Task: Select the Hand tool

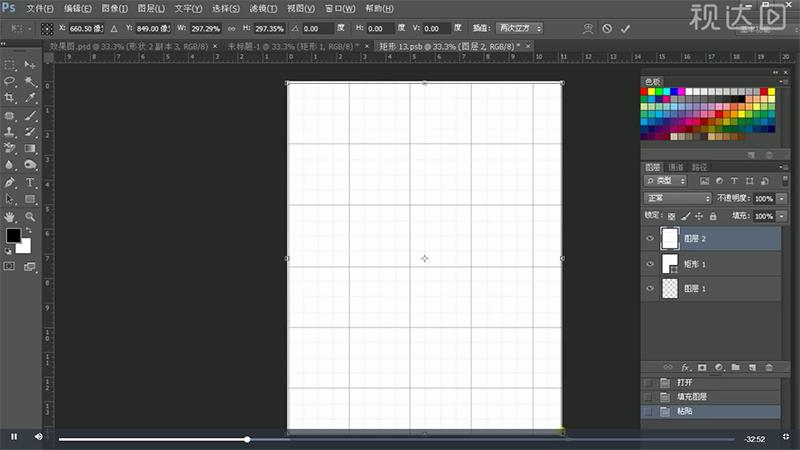Action: pos(10,216)
